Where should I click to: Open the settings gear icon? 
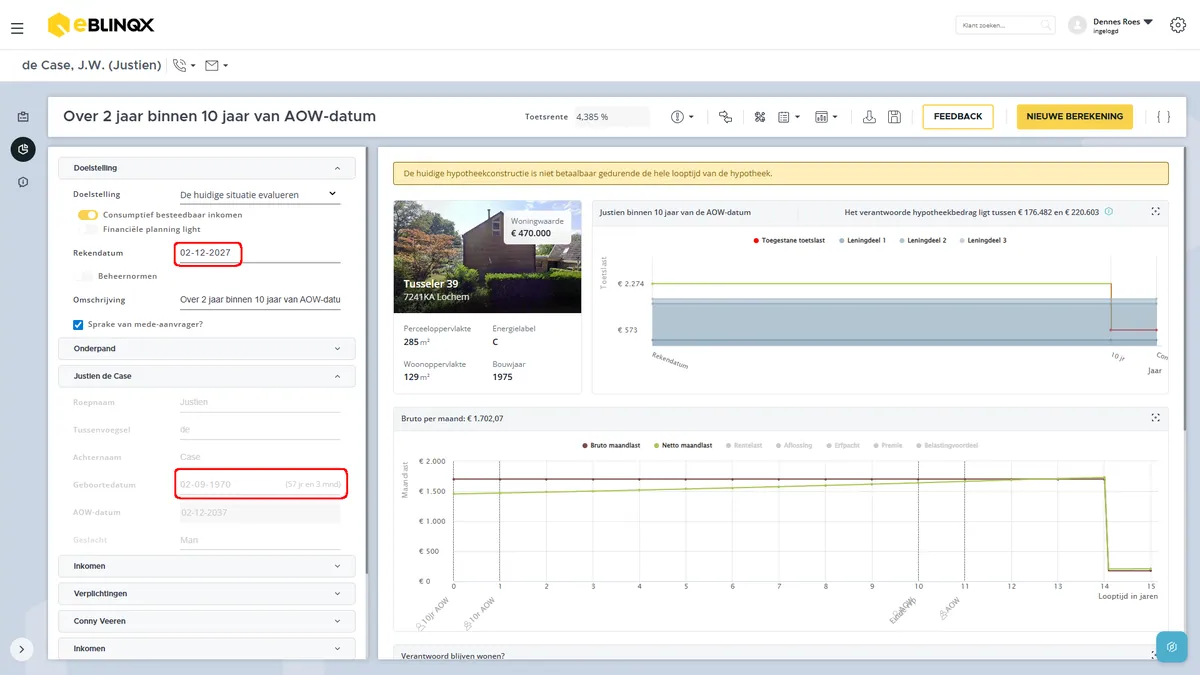[x=1177, y=25]
